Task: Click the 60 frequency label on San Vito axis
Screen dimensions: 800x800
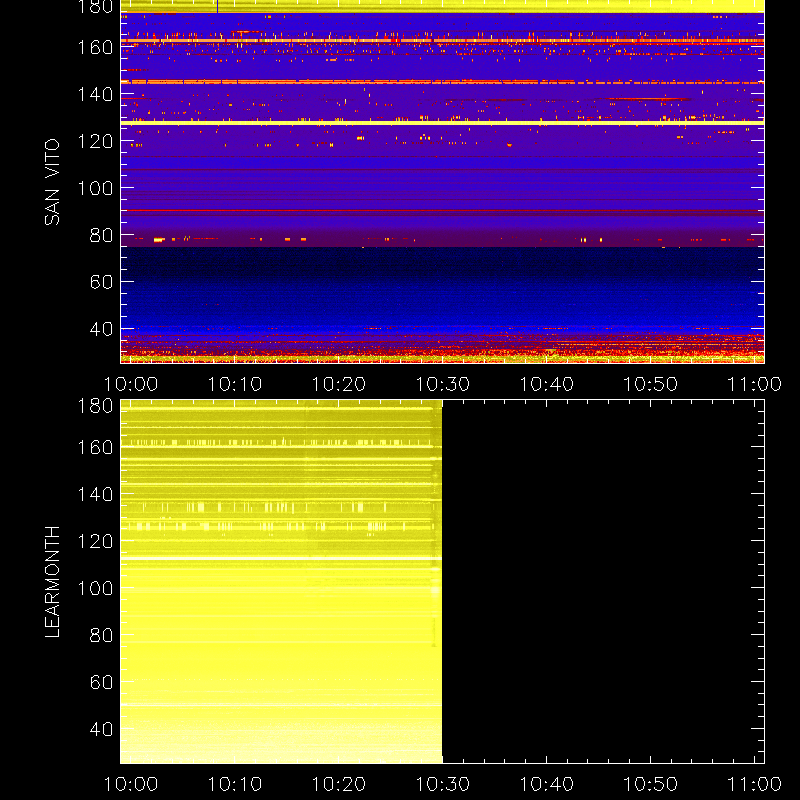Action: pos(102,282)
